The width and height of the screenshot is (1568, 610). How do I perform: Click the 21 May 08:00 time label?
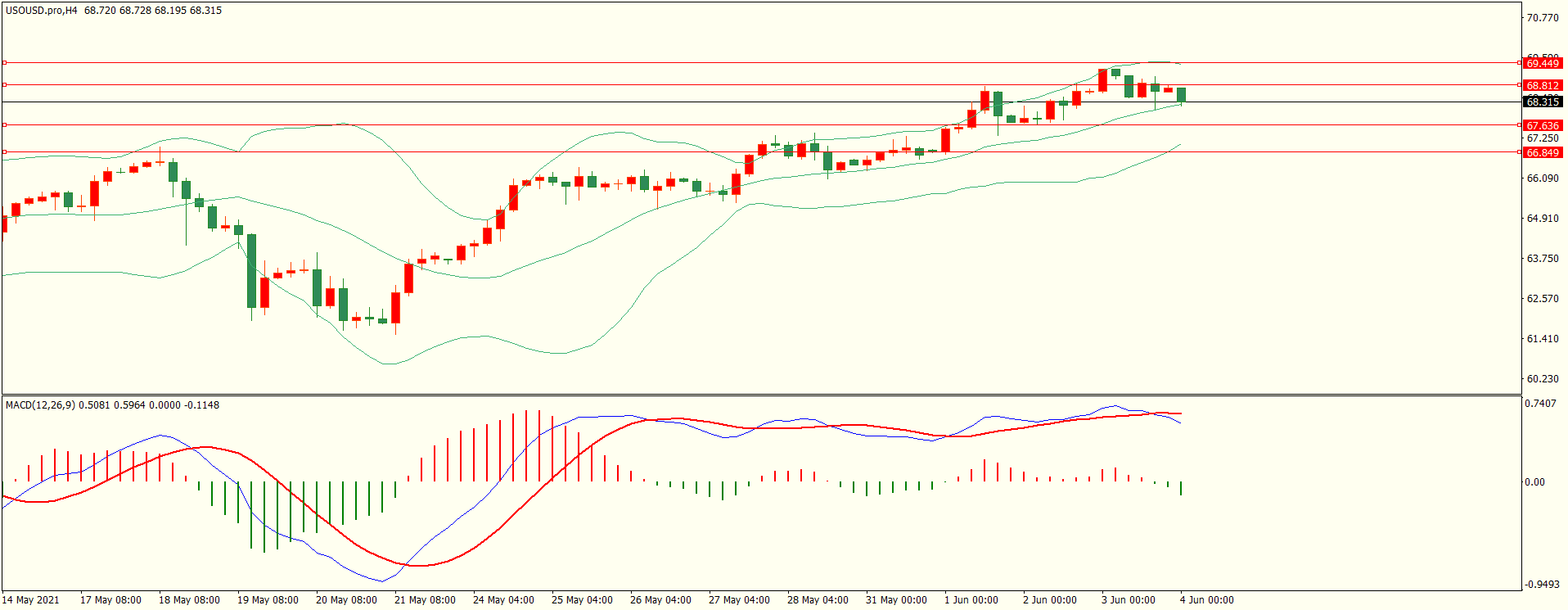[425, 599]
